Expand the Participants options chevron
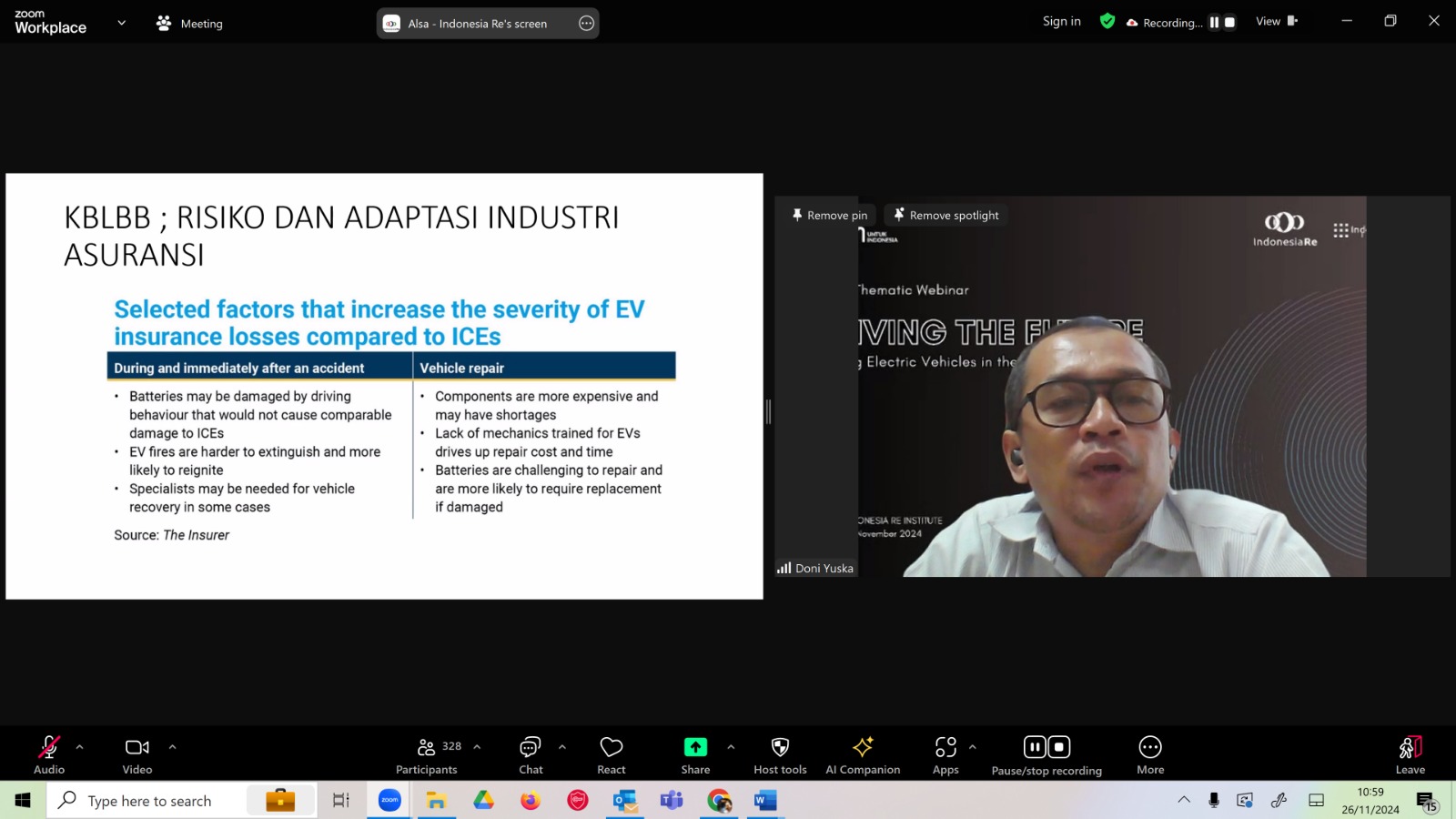This screenshot has height=819, width=1456. click(x=477, y=747)
